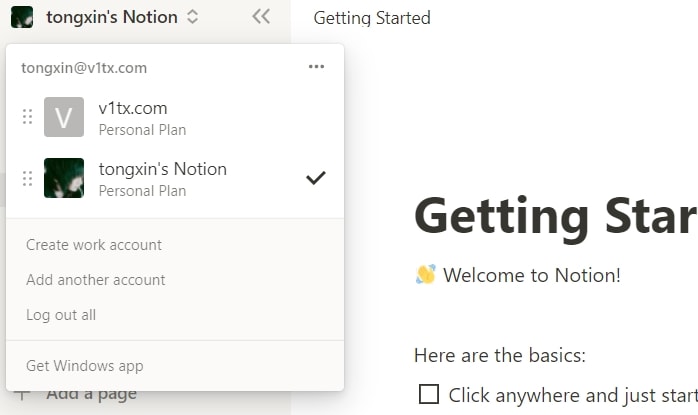Screen dimensions: 698x415
Task: Check the "Click anywhere and just start" checkbox
Action: pyautogui.click(x=429, y=394)
